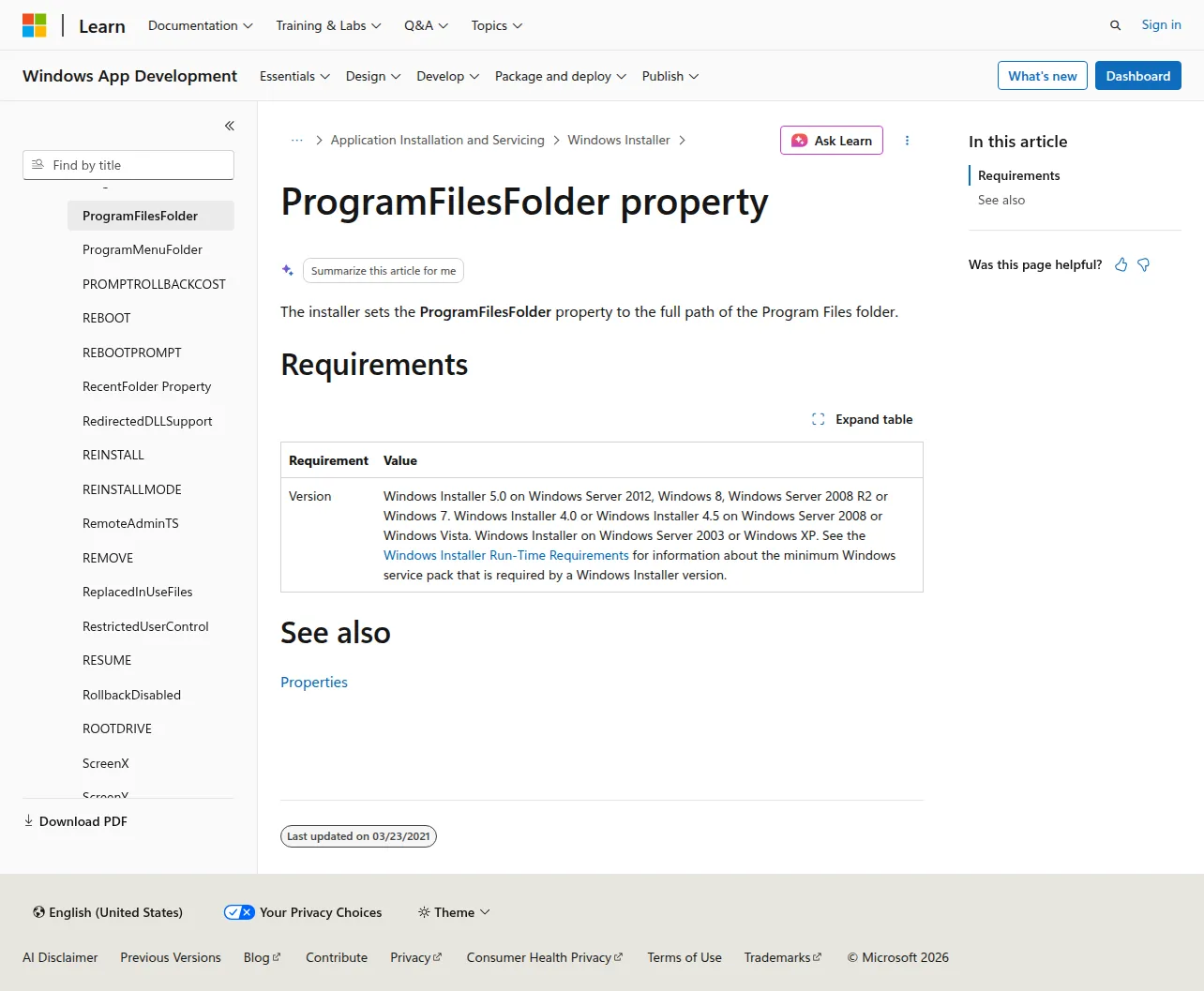Jump to Requirements in this article

(1018, 175)
